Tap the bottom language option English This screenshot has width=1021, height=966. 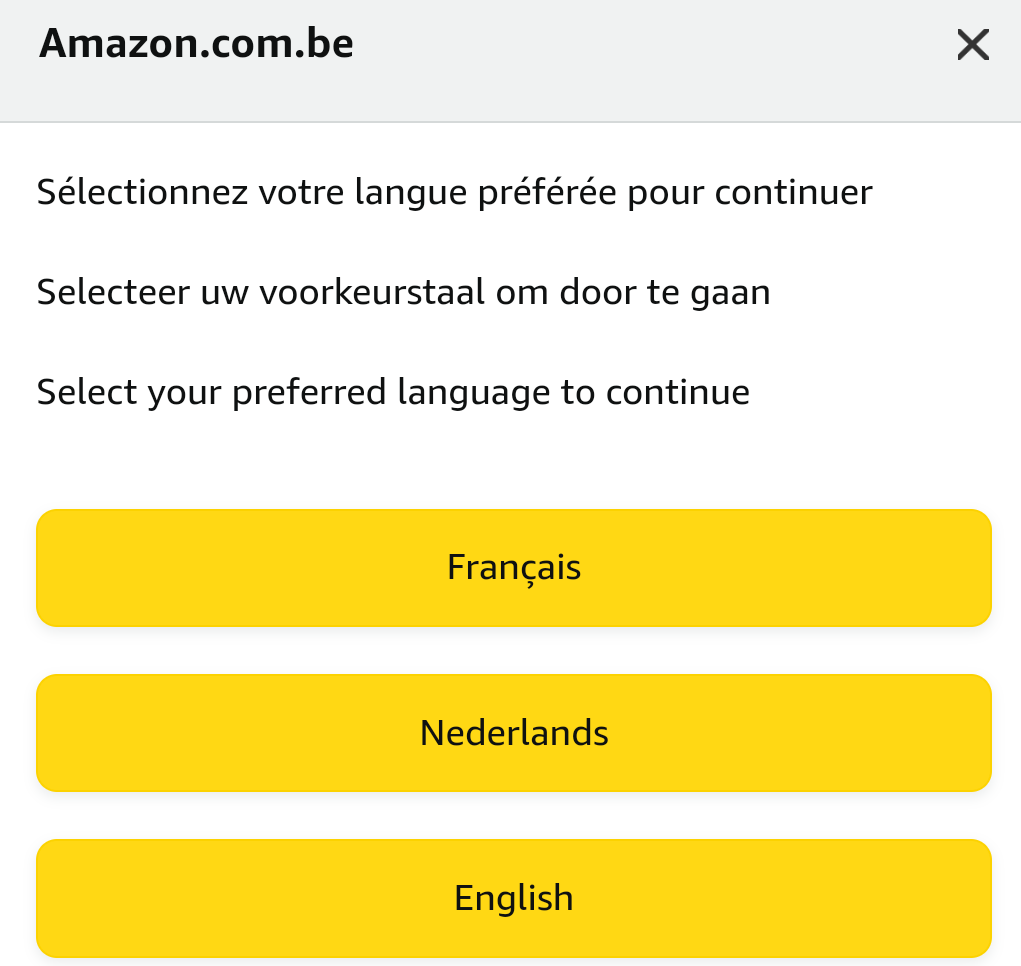click(x=513, y=898)
